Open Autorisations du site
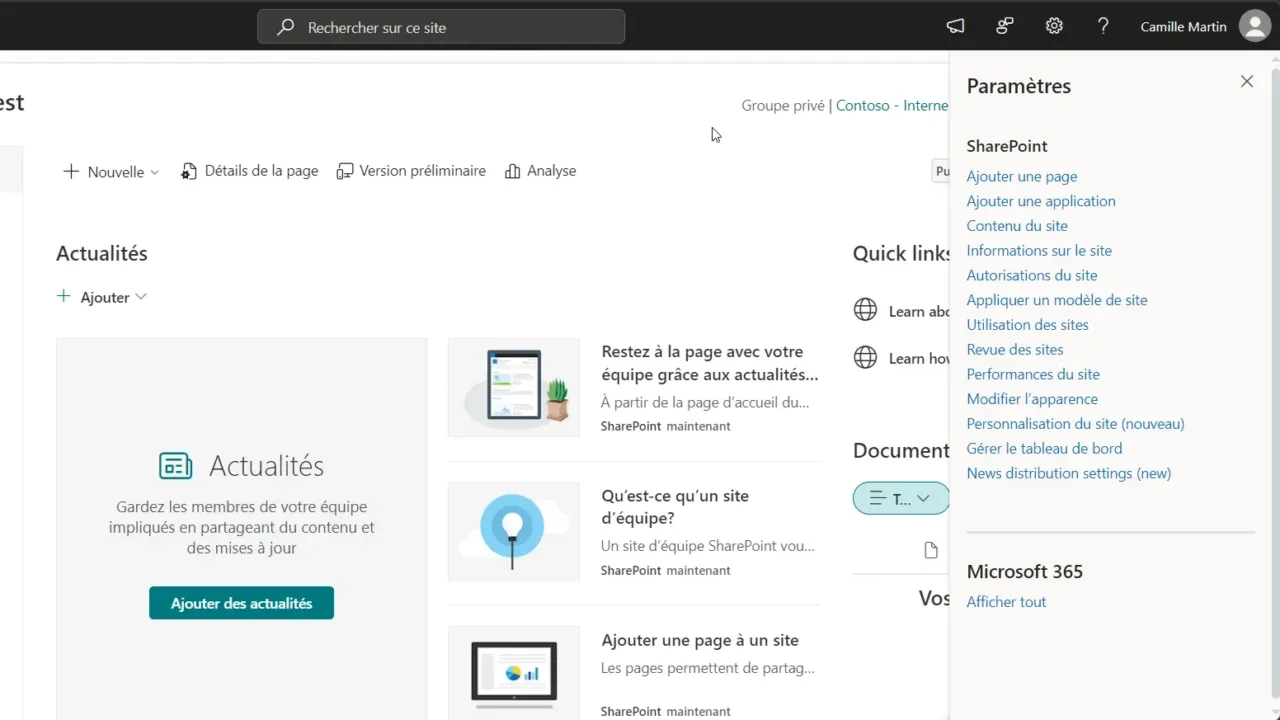The width and height of the screenshot is (1280, 720). [x=1032, y=275]
